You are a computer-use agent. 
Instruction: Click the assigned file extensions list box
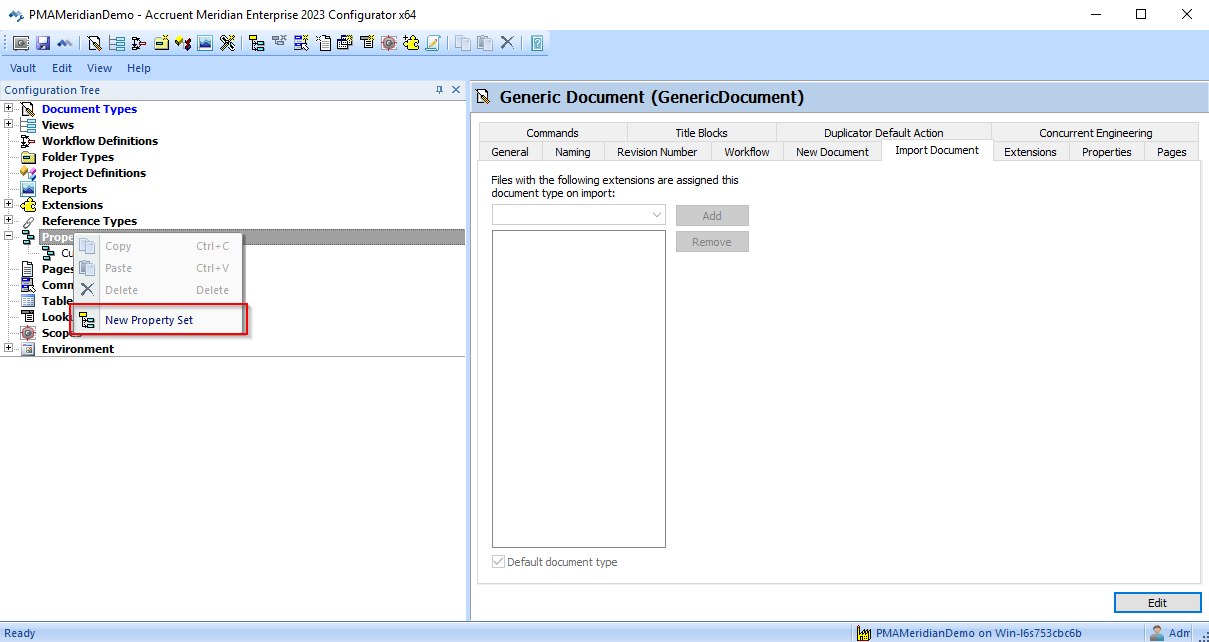coord(579,389)
